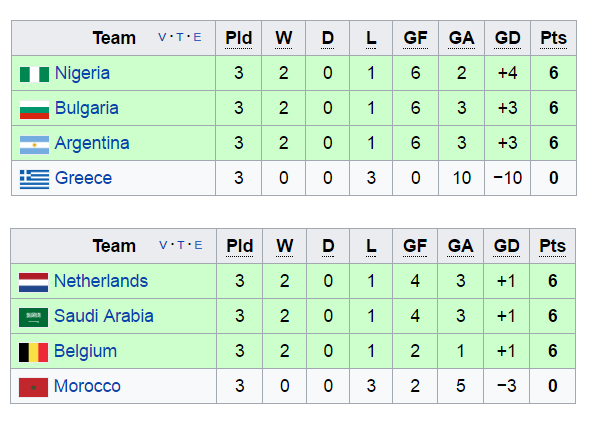Screen dimensions: 596x433
Task: Click the Morocco flag icon
Action: (33, 387)
